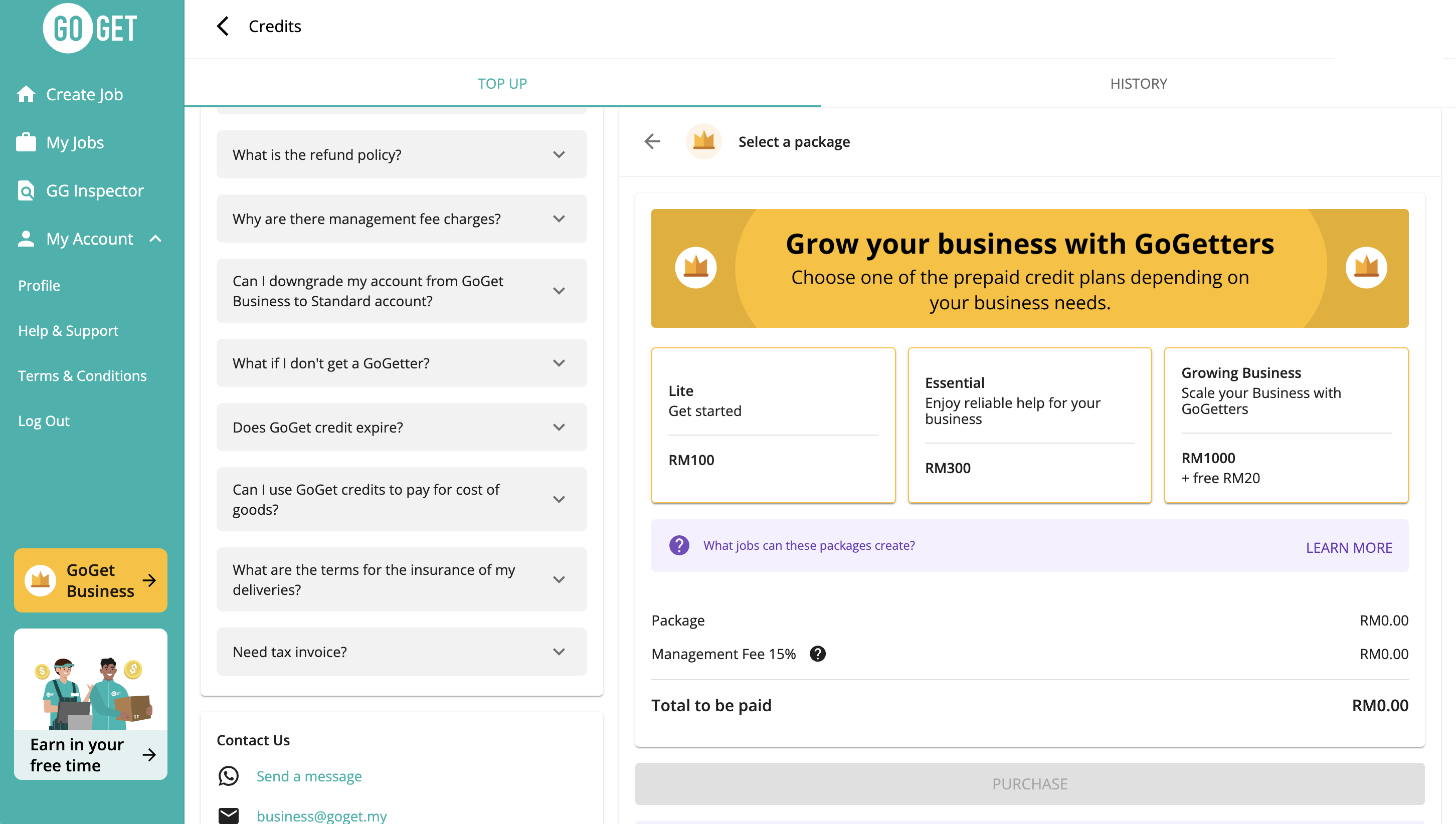Click the purple question mark icon
Image resolution: width=1456 pixels, height=824 pixels.
pyautogui.click(x=679, y=545)
